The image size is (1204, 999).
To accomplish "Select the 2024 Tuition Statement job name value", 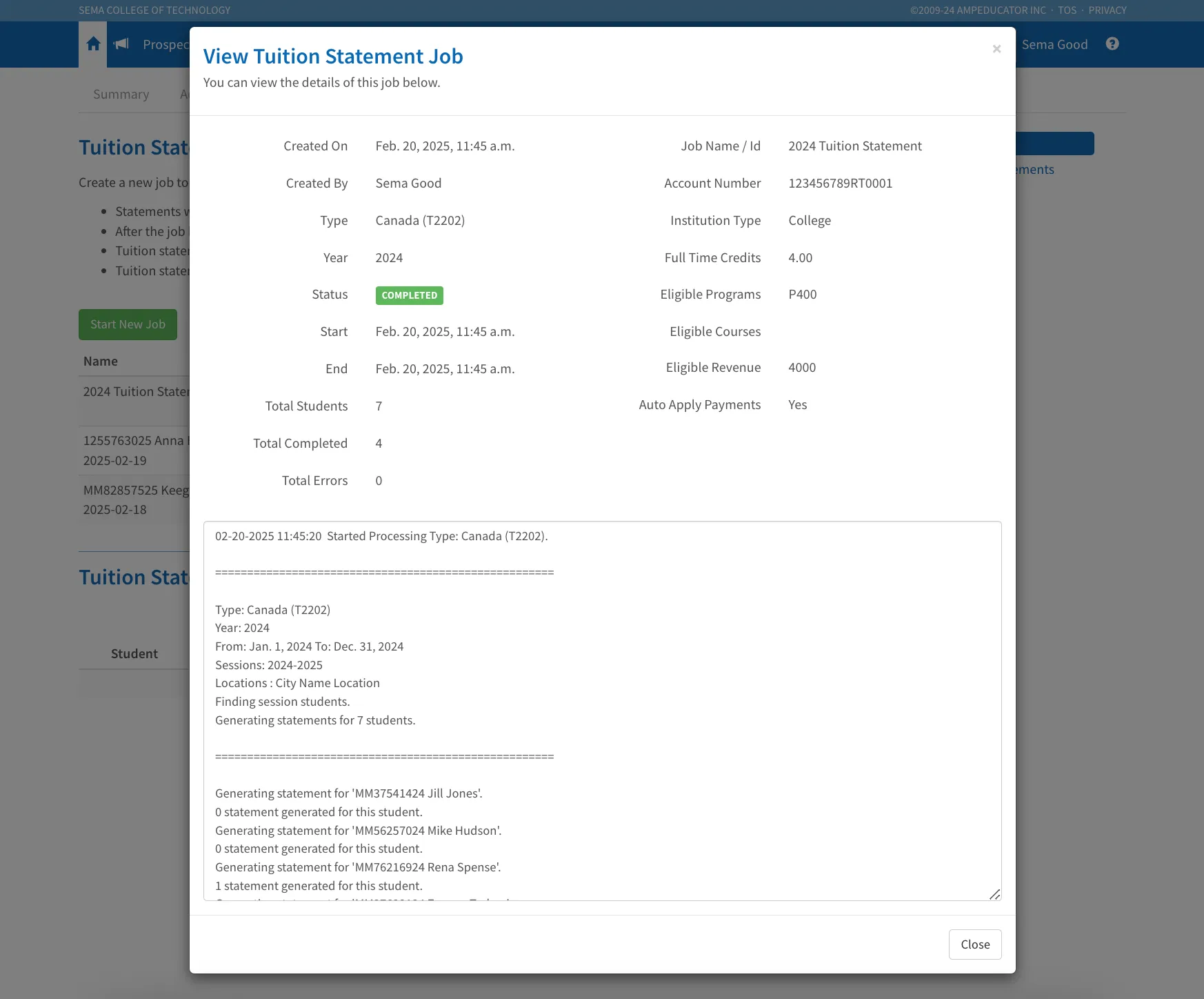I will coord(855,146).
